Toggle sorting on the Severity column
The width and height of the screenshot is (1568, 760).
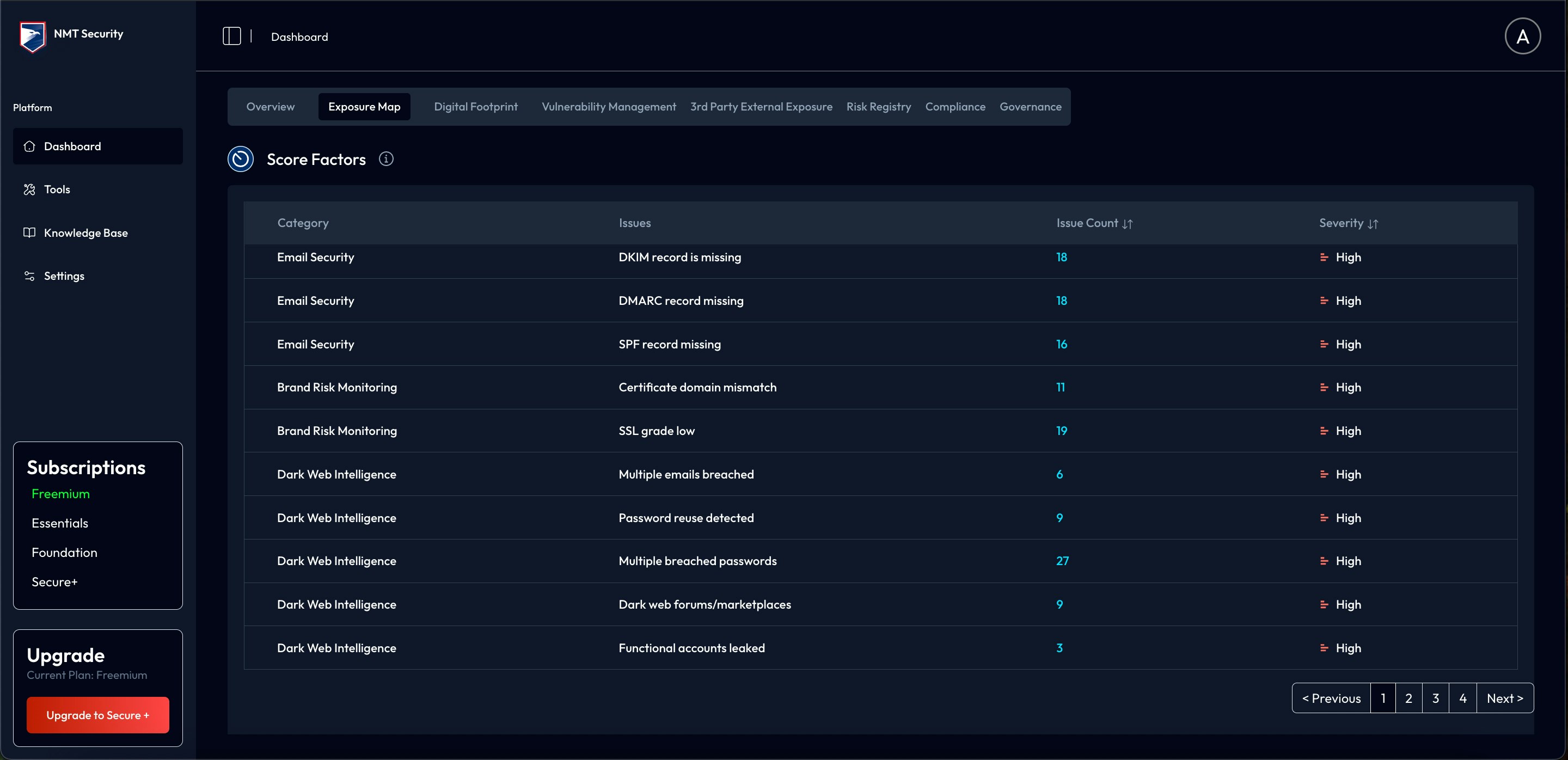[1373, 223]
